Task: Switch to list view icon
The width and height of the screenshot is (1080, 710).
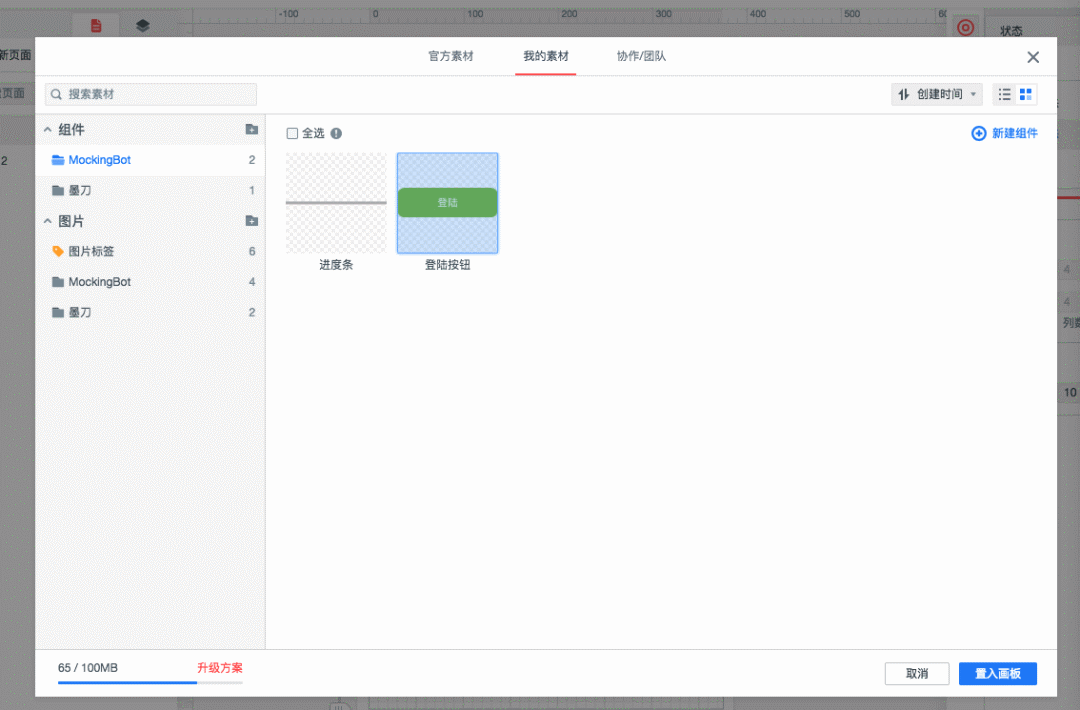Action: pyautogui.click(x=1004, y=94)
